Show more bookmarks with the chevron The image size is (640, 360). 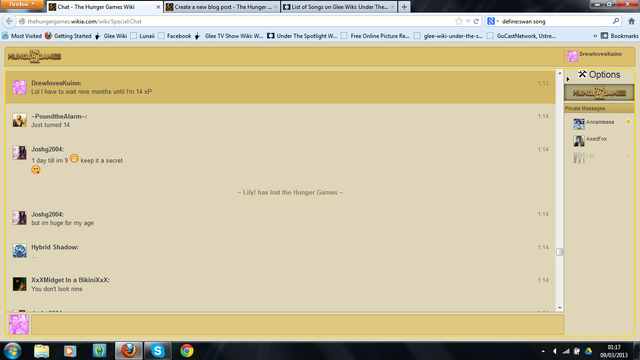(595, 36)
